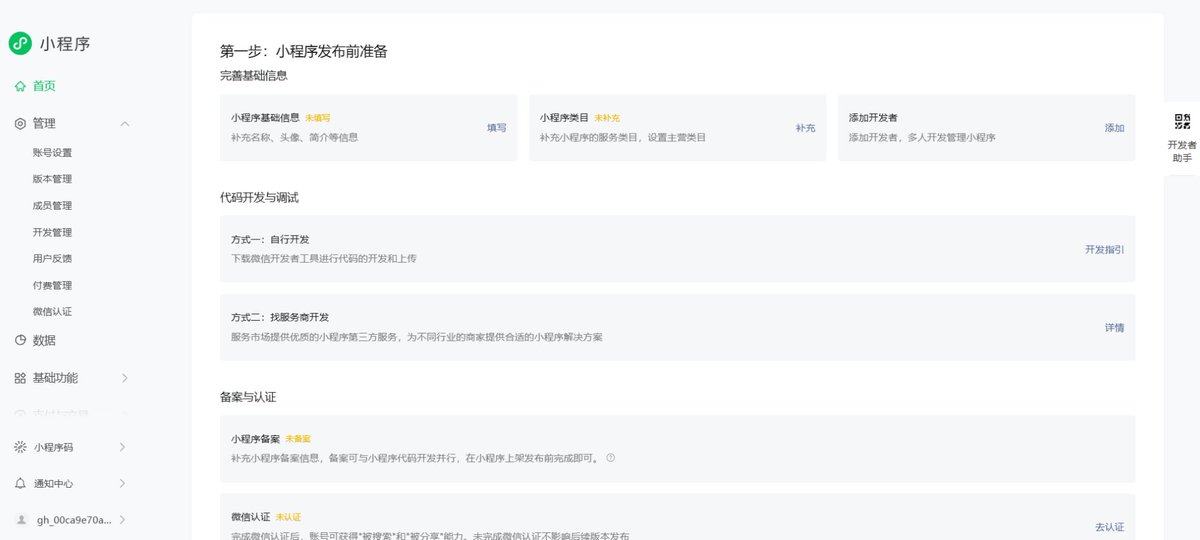Click the 小程序备案 card title
Screen dimensions: 1200x540
pos(255,439)
